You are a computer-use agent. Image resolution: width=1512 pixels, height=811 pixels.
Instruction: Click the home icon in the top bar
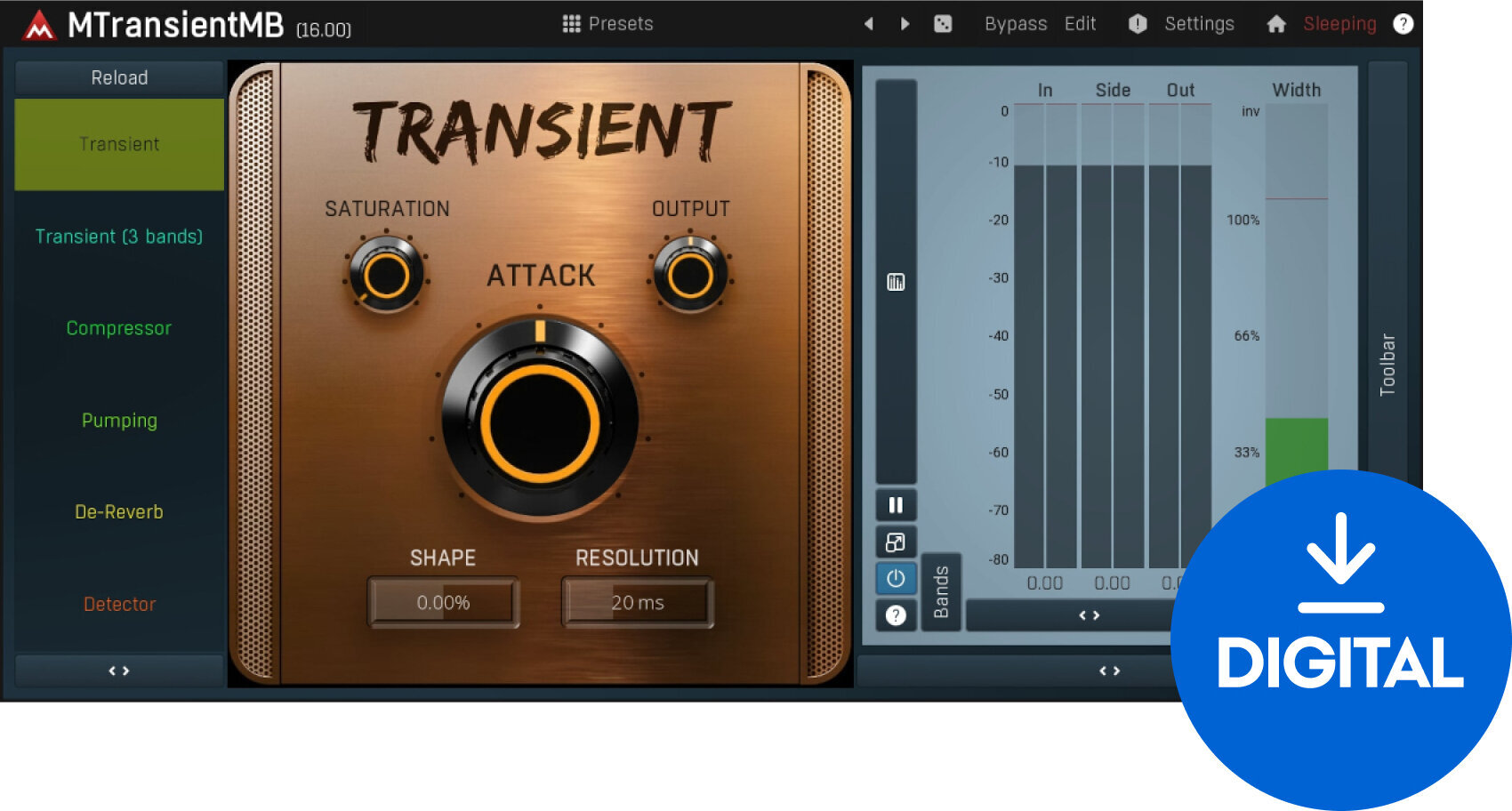(1278, 24)
